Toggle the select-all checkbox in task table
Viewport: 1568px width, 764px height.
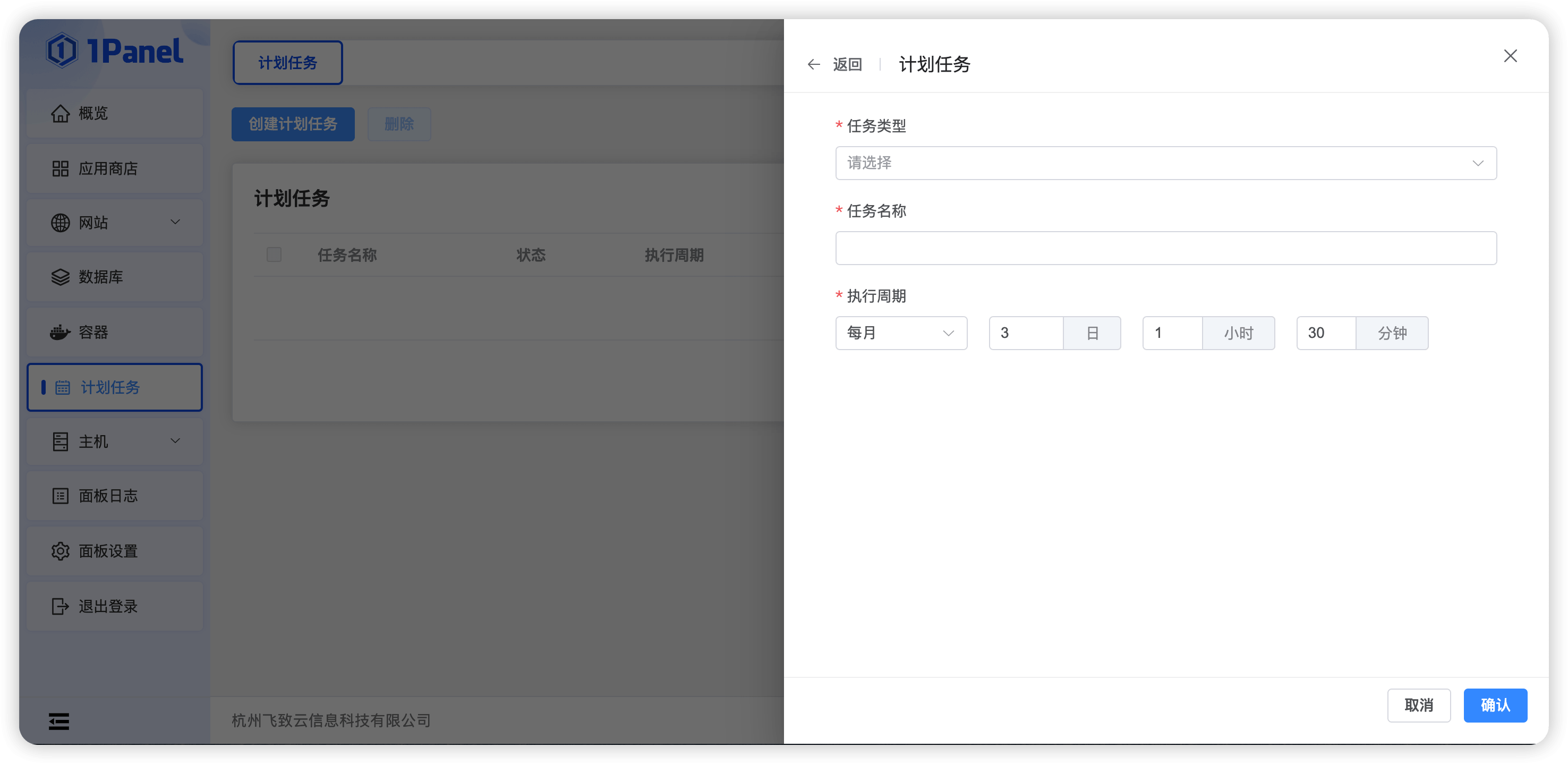tap(274, 254)
